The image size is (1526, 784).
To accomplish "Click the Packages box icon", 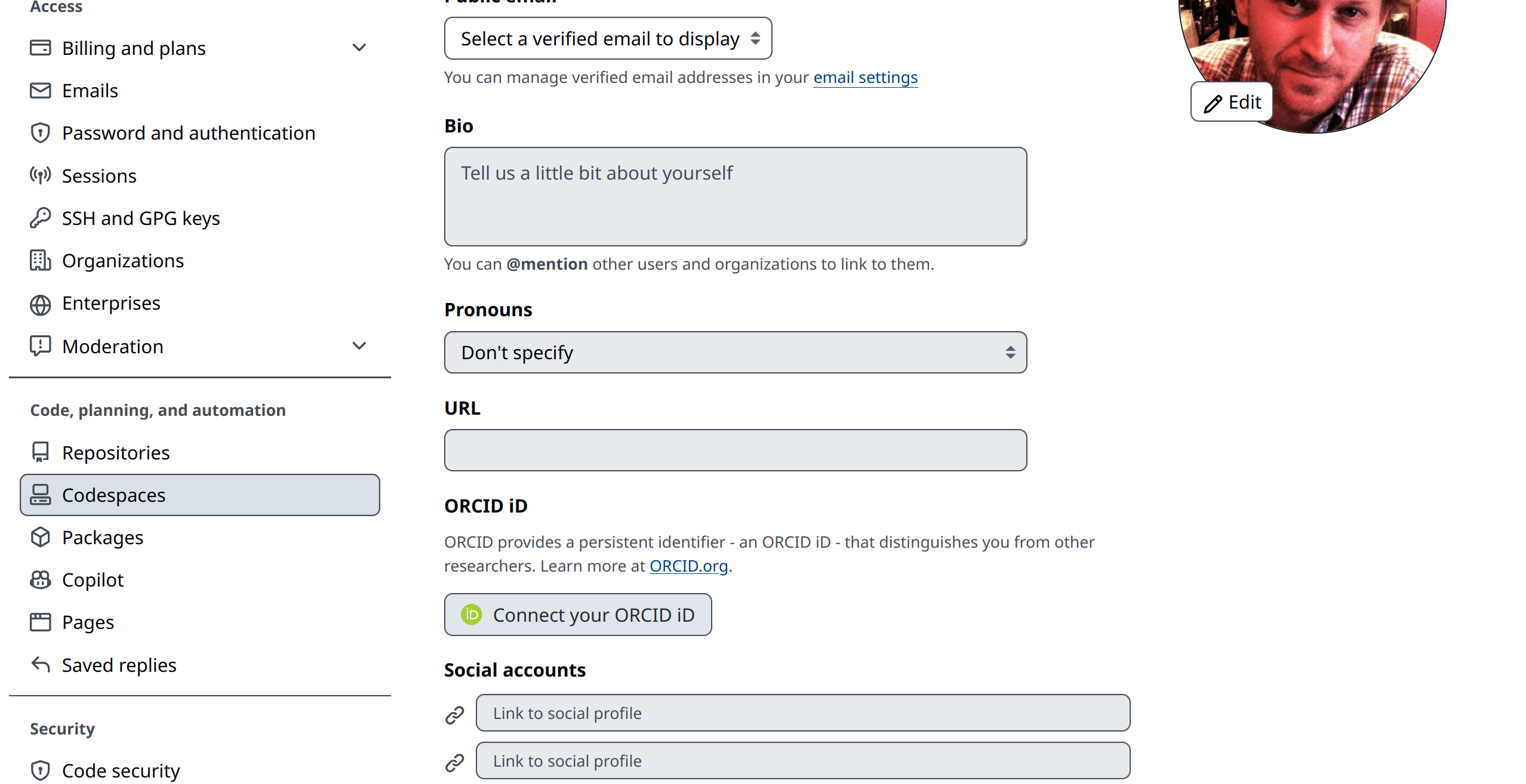I will pos(40,538).
